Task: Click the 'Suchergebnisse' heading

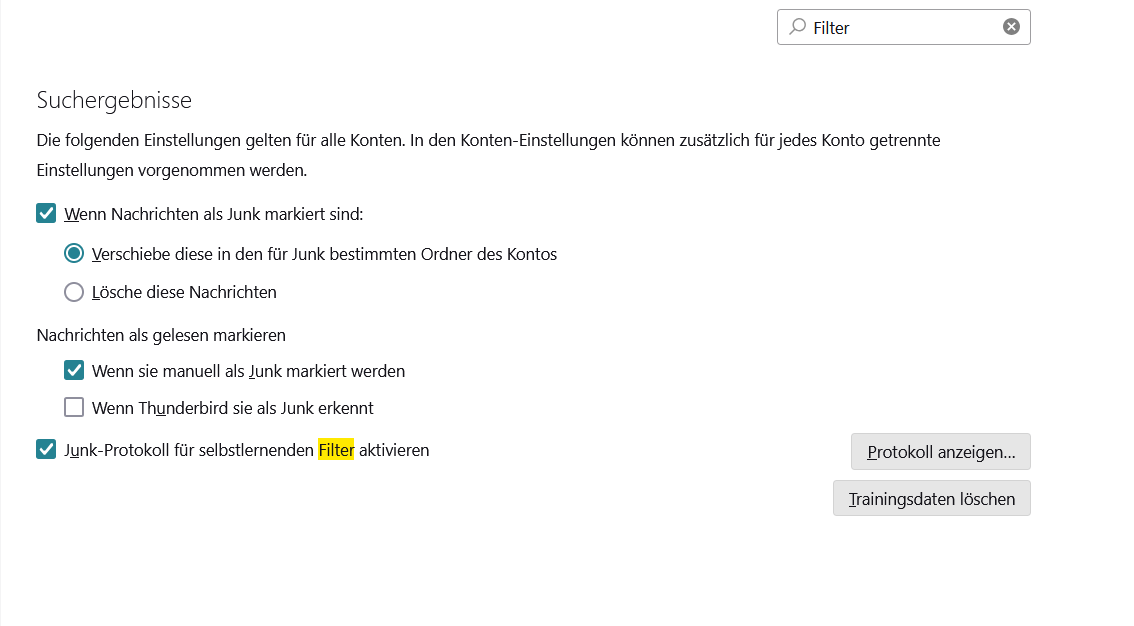Action: point(114,100)
